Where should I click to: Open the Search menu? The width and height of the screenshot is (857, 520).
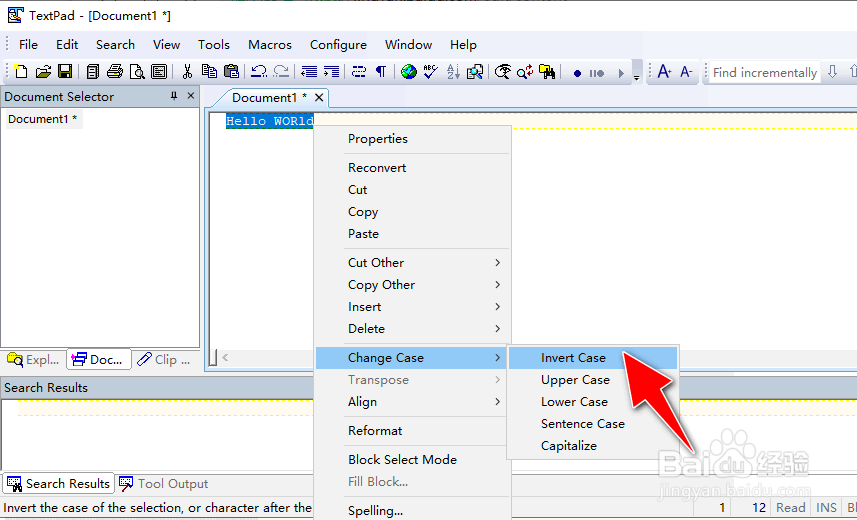click(x=115, y=45)
